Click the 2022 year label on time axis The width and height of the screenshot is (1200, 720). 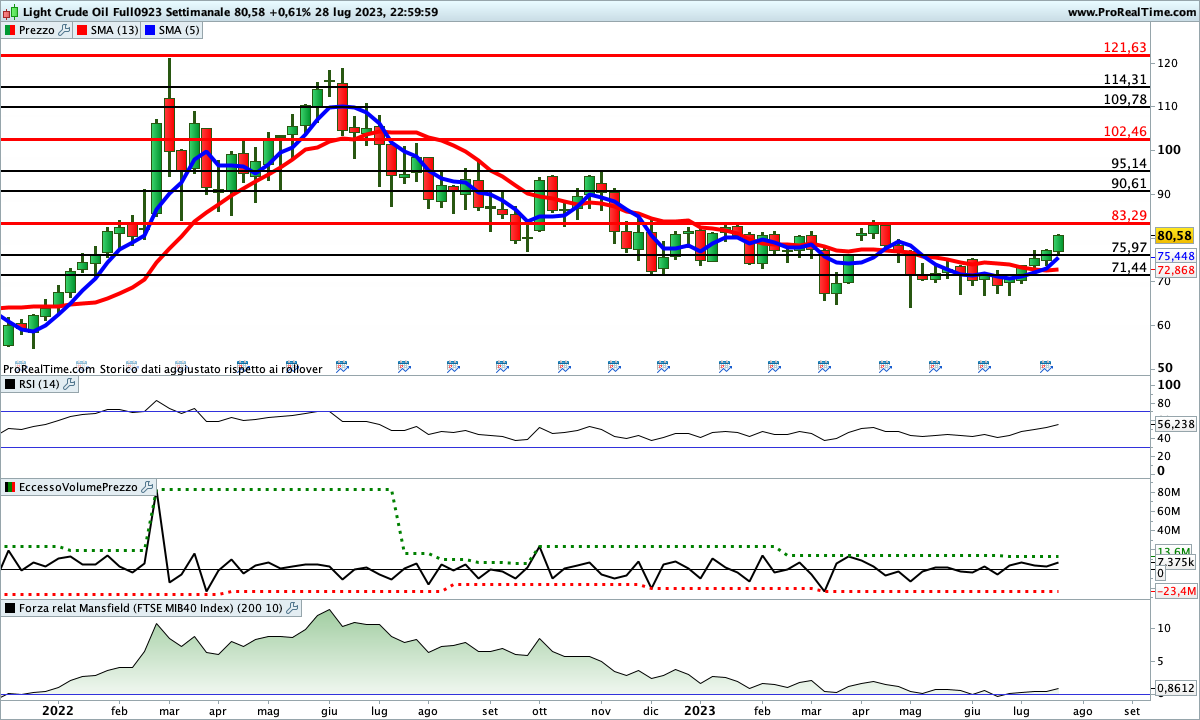[x=59, y=711]
